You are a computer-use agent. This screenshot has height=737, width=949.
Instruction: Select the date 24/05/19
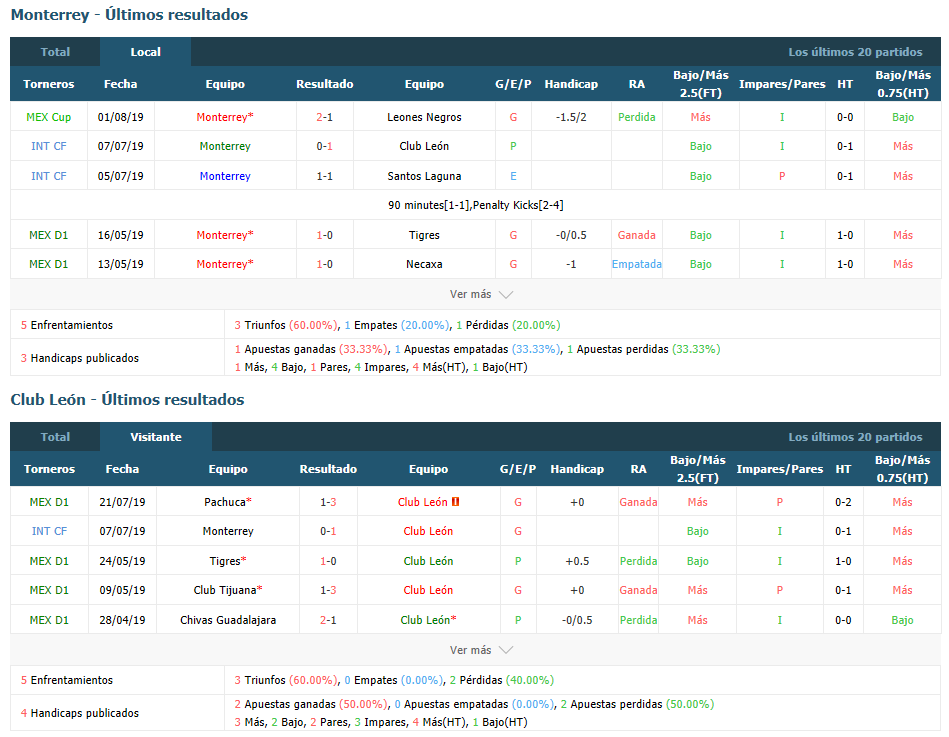(x=122, y=561)
